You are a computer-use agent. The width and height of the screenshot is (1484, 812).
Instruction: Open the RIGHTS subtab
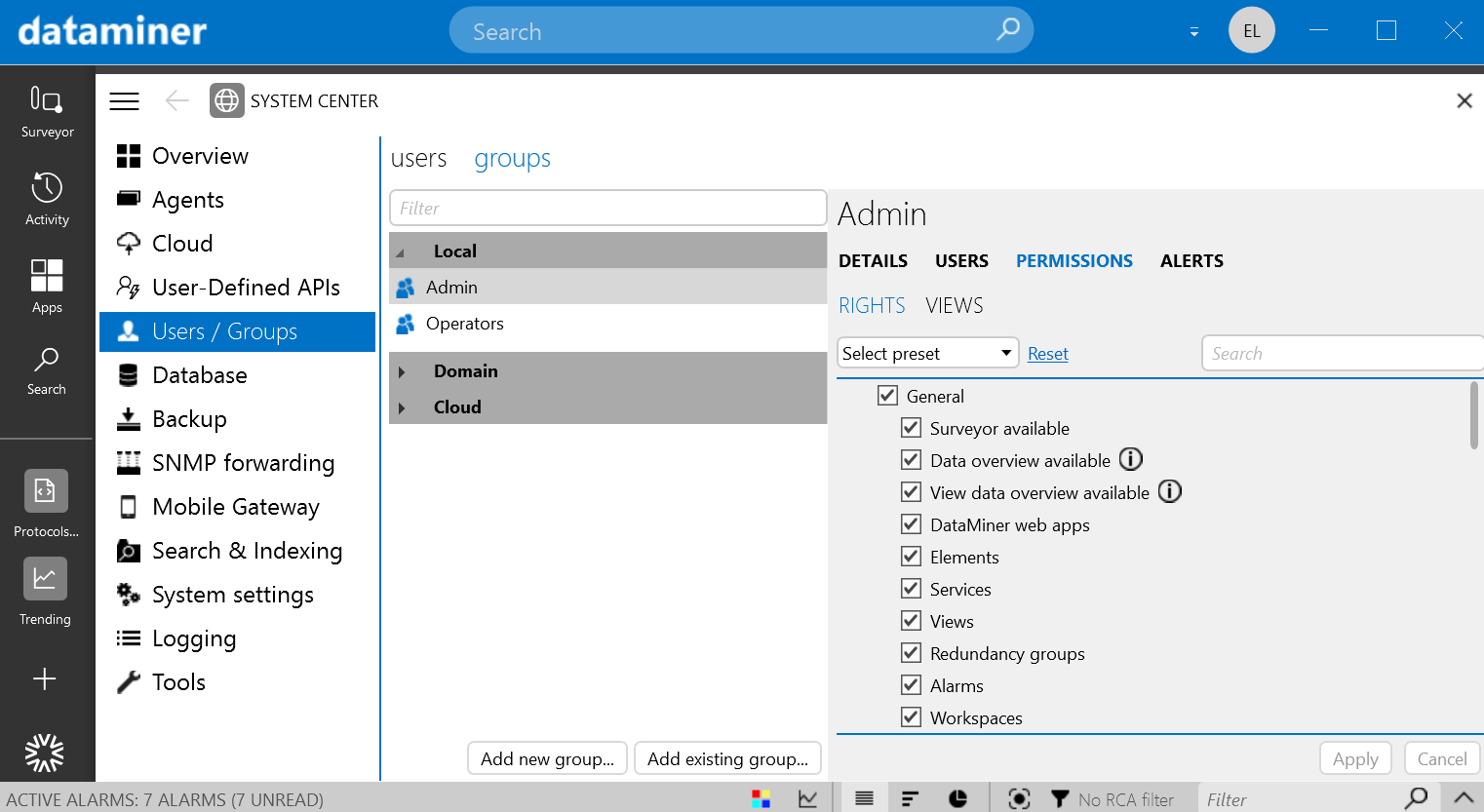click(x=872, y=305)
